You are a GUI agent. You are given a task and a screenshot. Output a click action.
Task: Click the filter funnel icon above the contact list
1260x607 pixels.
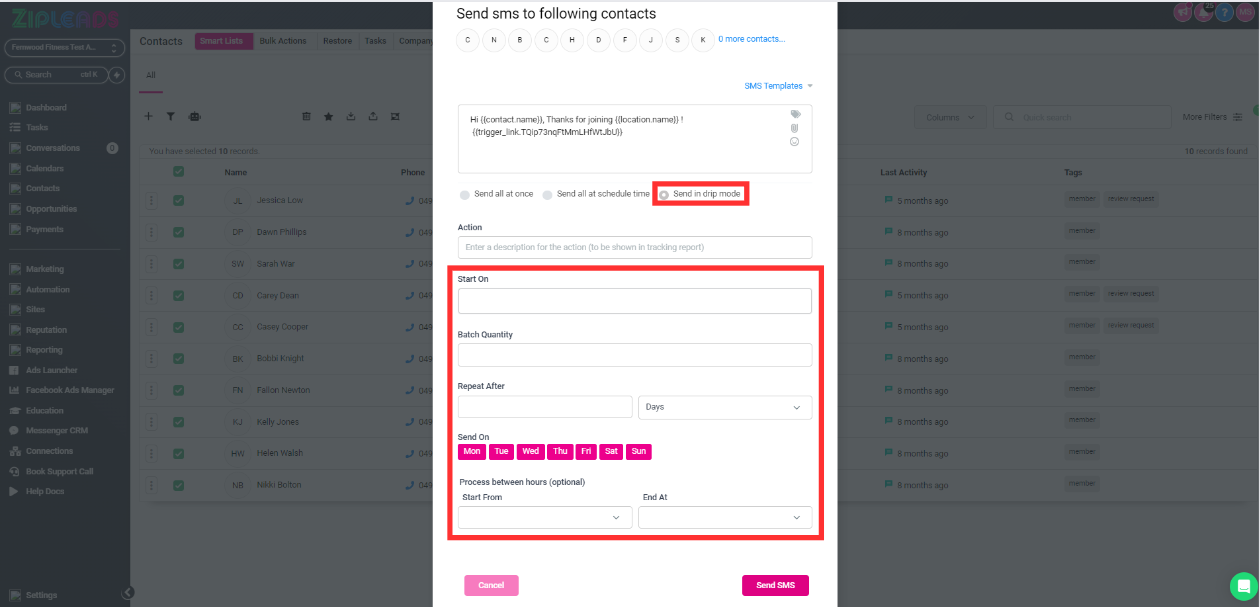pyautogui.click(x=170, y=116)
